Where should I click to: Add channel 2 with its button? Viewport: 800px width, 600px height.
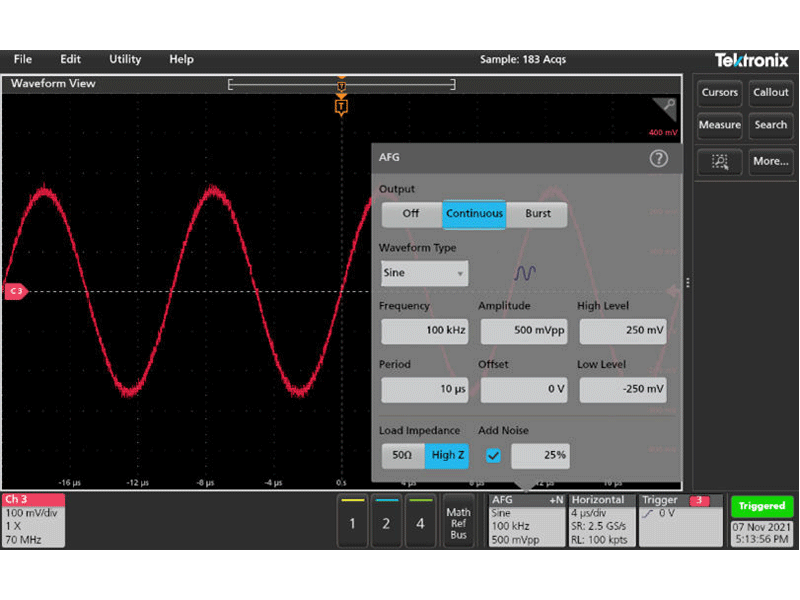pos(386,520)
